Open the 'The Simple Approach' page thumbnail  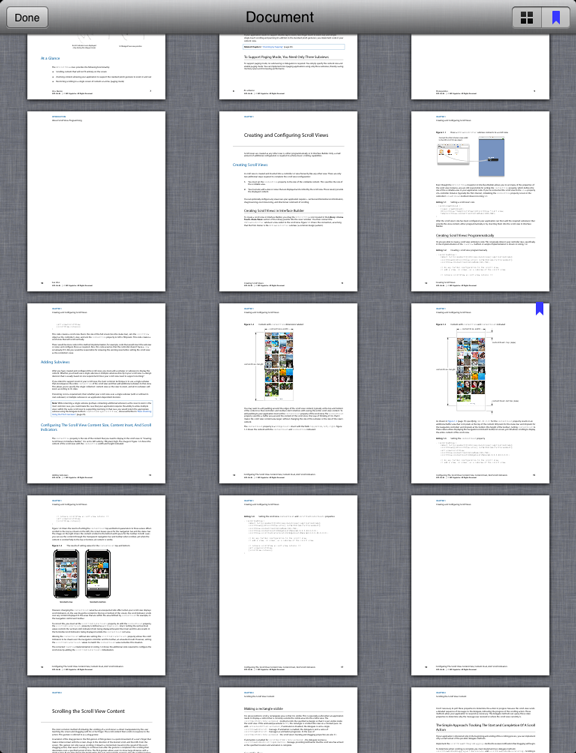[x=480, y=720]
